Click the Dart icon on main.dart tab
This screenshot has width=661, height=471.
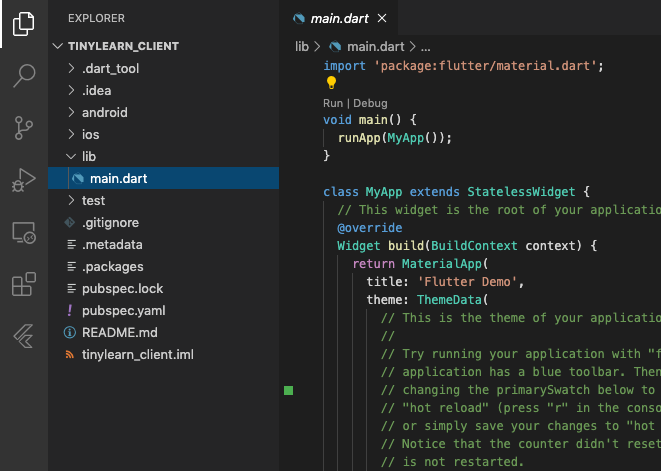click(x=299, y=19)
